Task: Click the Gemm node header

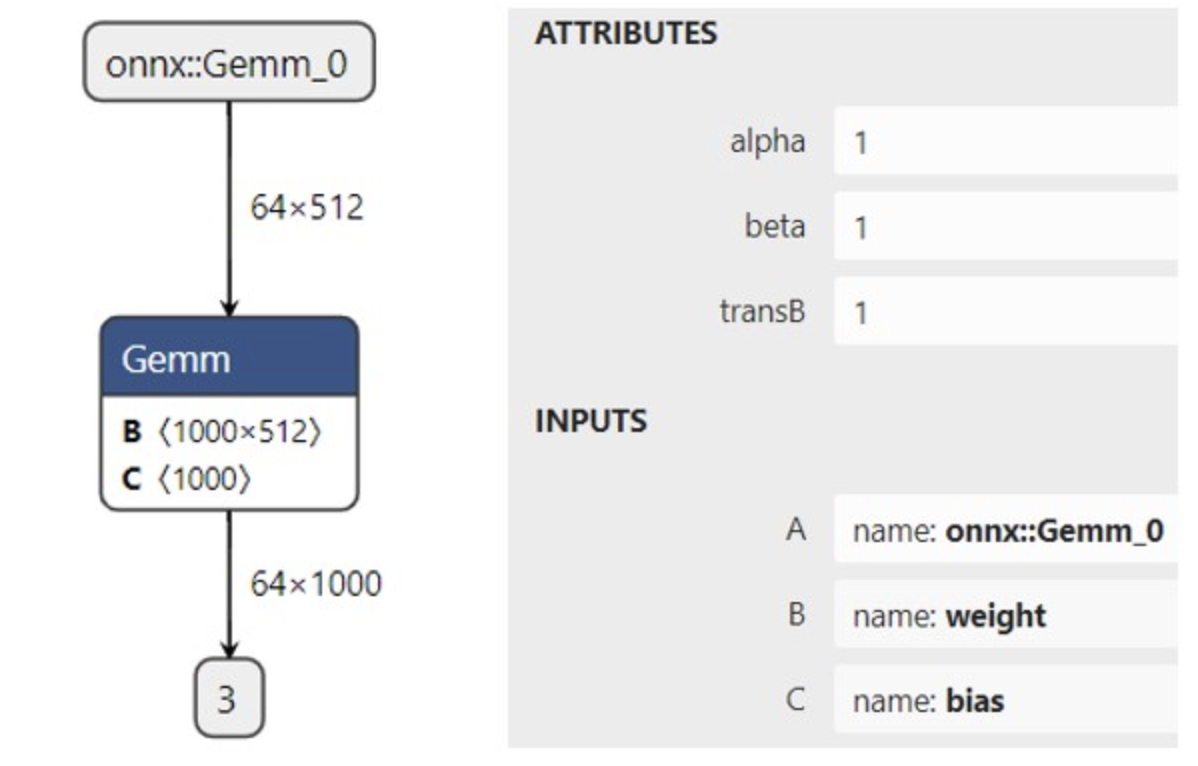Action: pyautogui.click(x=228, y=358)
